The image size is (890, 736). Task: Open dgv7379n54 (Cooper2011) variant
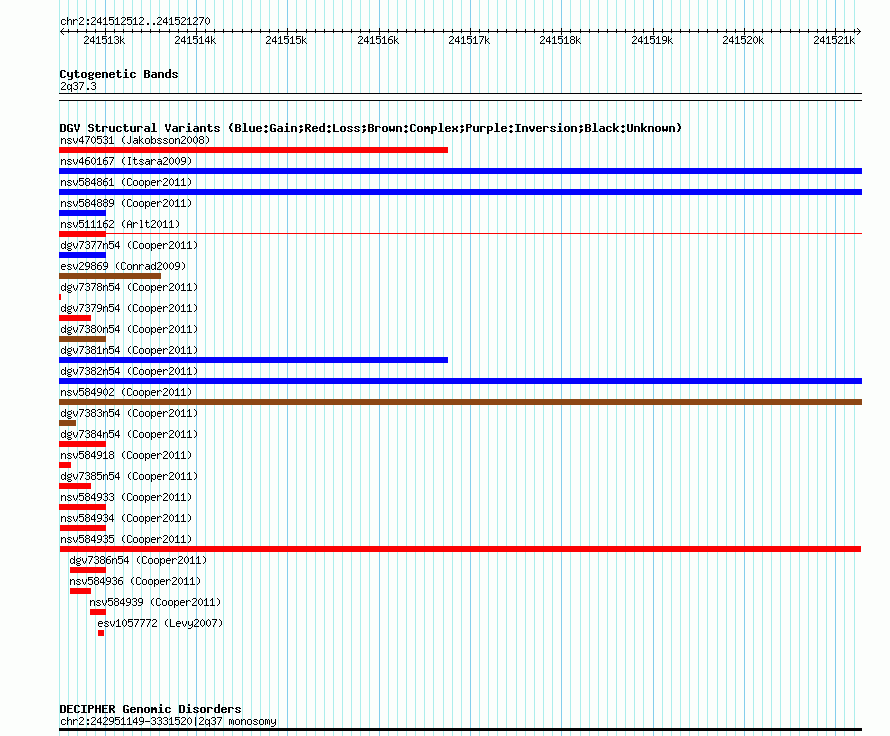(x=129, y=308)
